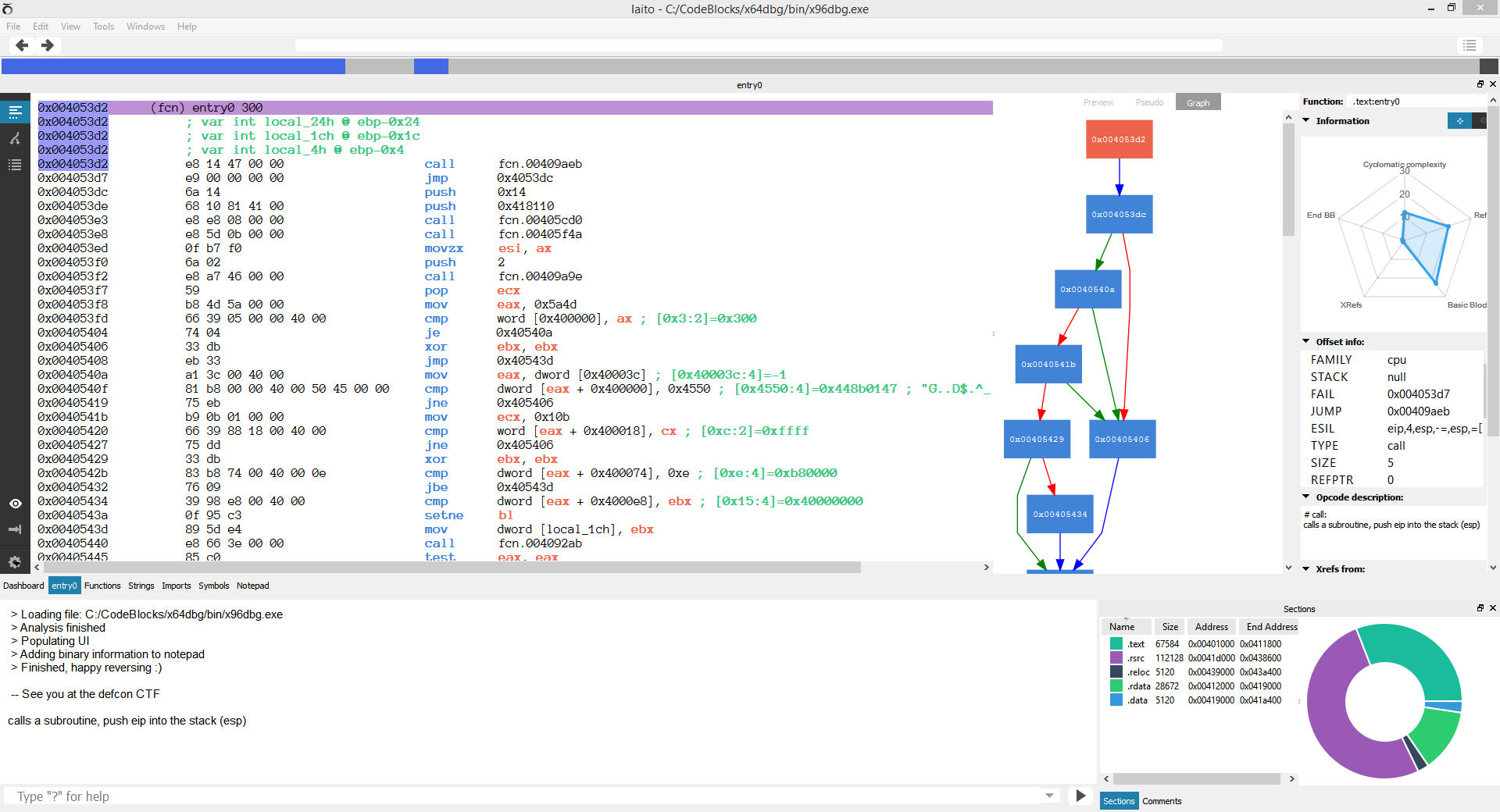Switch to the Comments tab in Sections panel
The width and height of the screenshot is (1500, 812).
point(1162,800)
